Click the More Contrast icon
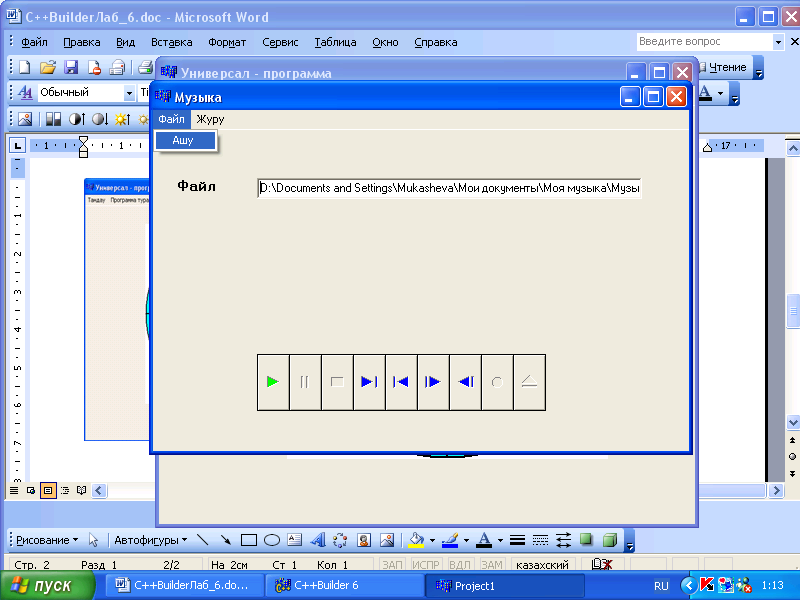The height and width of the screenshot is (600, 800). 77,119
